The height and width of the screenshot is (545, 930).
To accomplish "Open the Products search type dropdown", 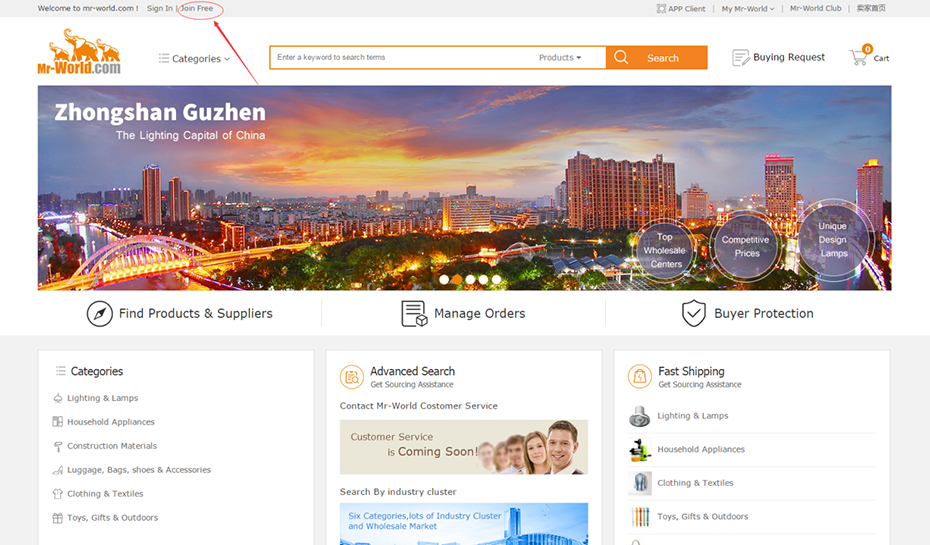I will point(559,58).
